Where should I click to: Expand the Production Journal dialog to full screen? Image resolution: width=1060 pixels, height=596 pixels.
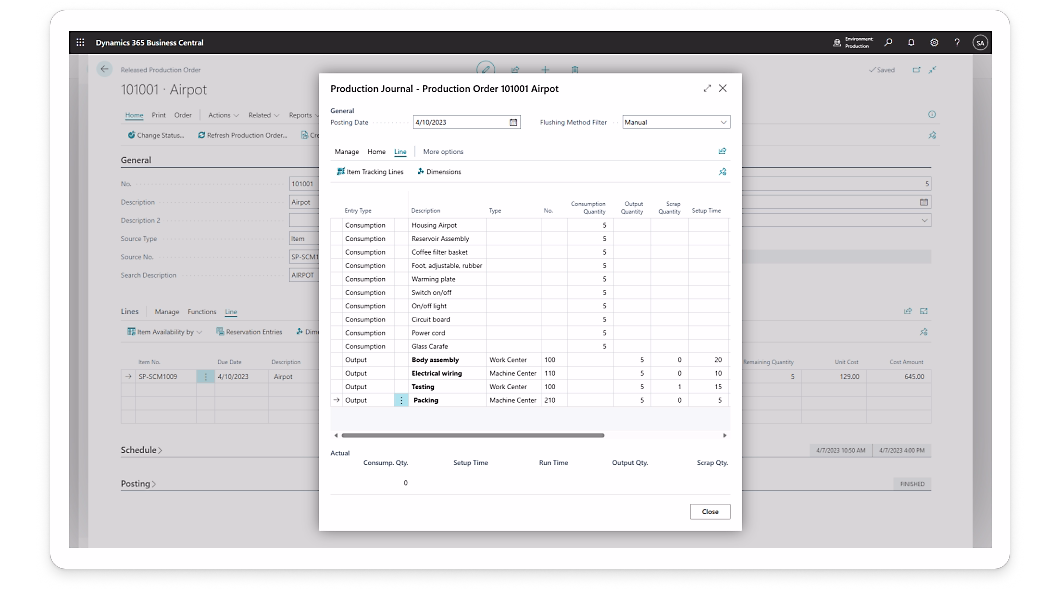click(707, 89)
